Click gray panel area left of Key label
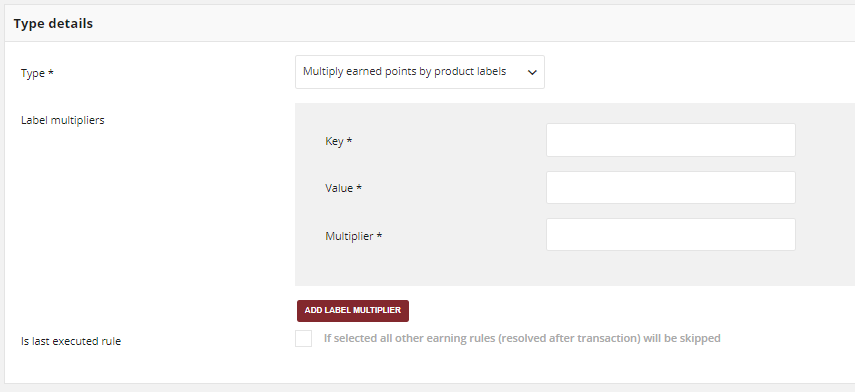 click(x=310, y=141)
